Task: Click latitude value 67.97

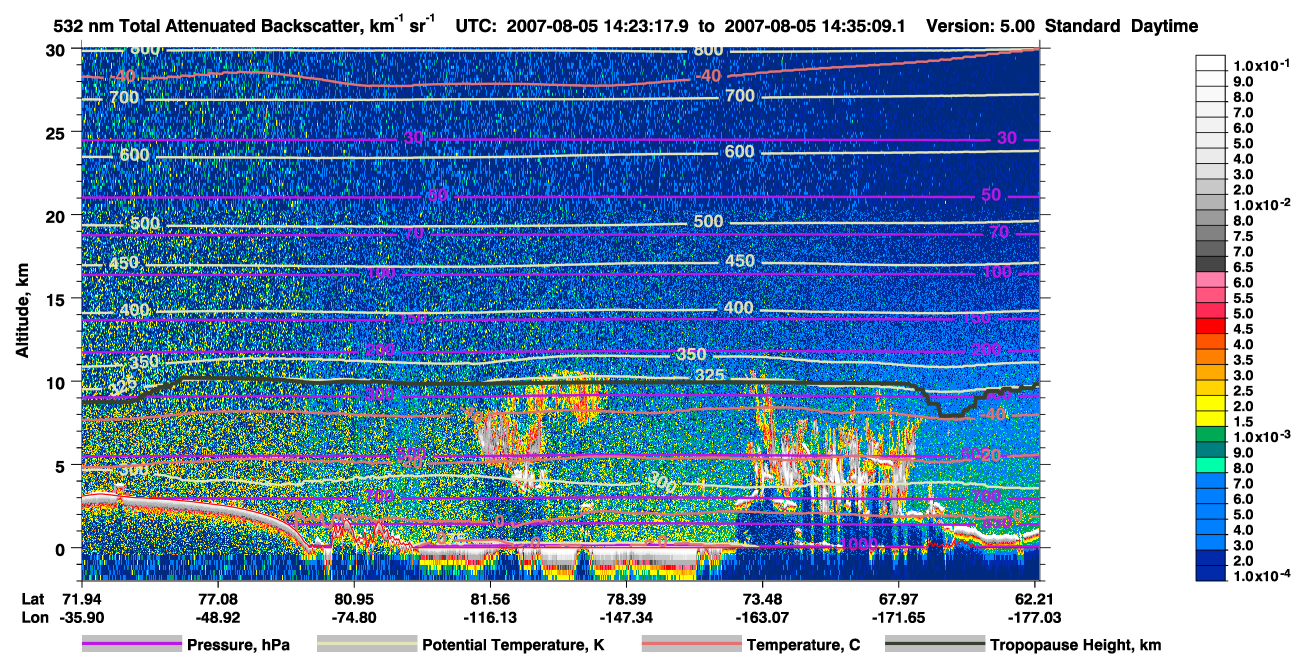Action: coord(901,599)
